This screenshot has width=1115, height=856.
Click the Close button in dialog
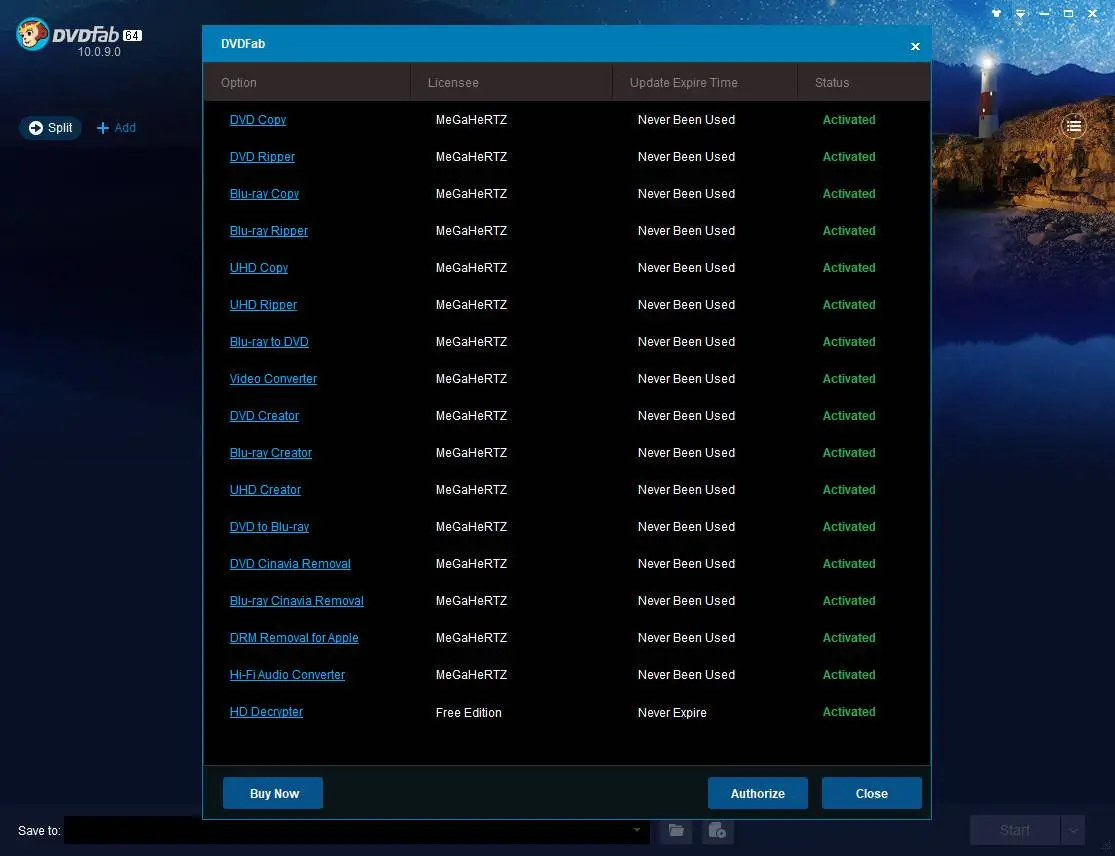click(872, 793)
